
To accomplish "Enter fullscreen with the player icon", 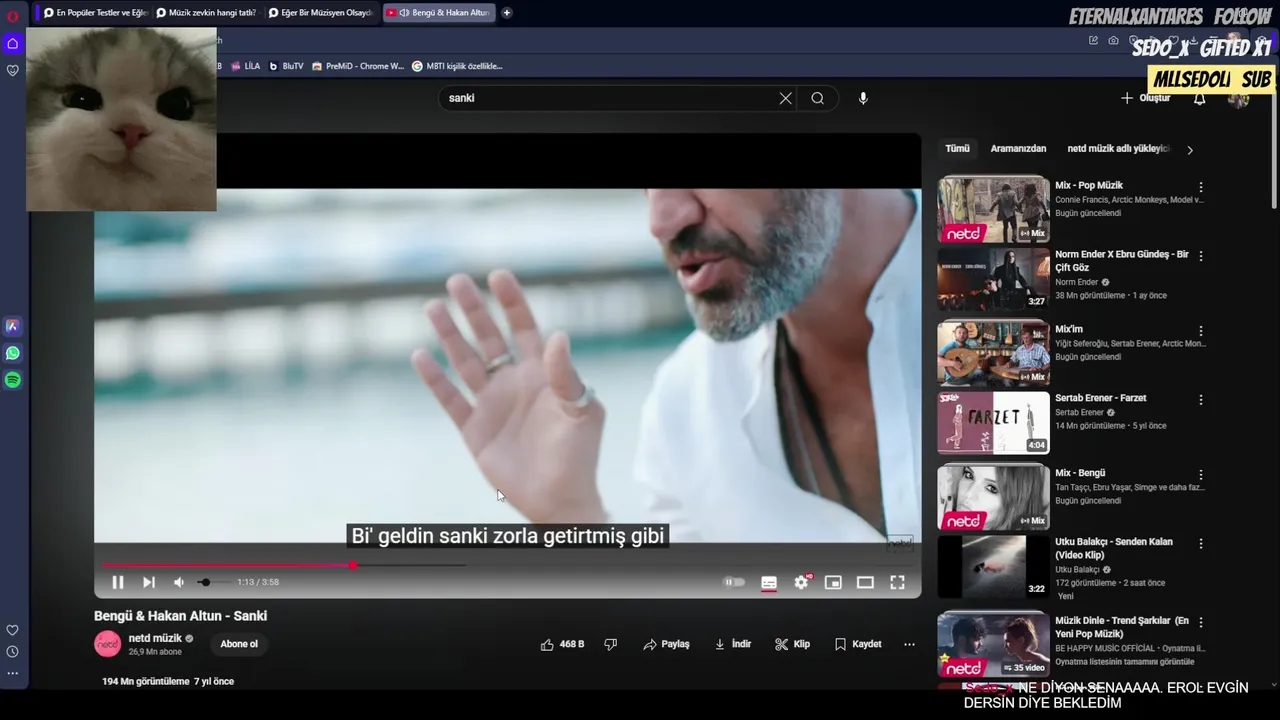I will pos(897,582).
